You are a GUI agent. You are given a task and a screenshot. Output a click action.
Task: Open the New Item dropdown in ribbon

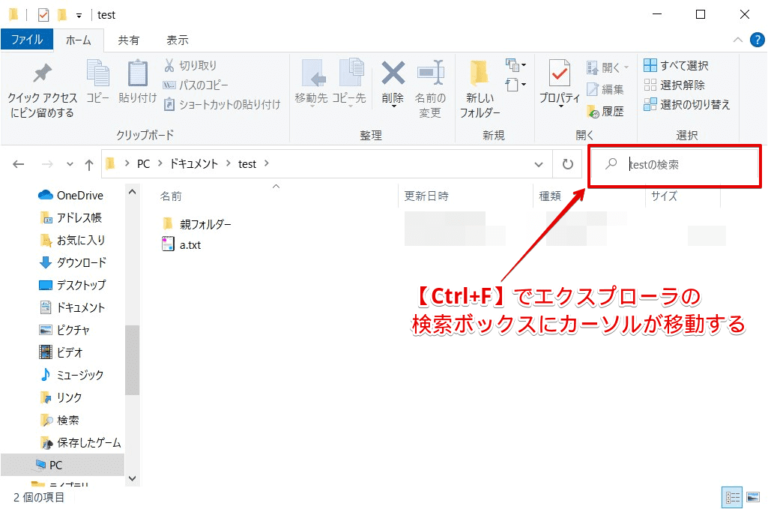click(515, 65)
